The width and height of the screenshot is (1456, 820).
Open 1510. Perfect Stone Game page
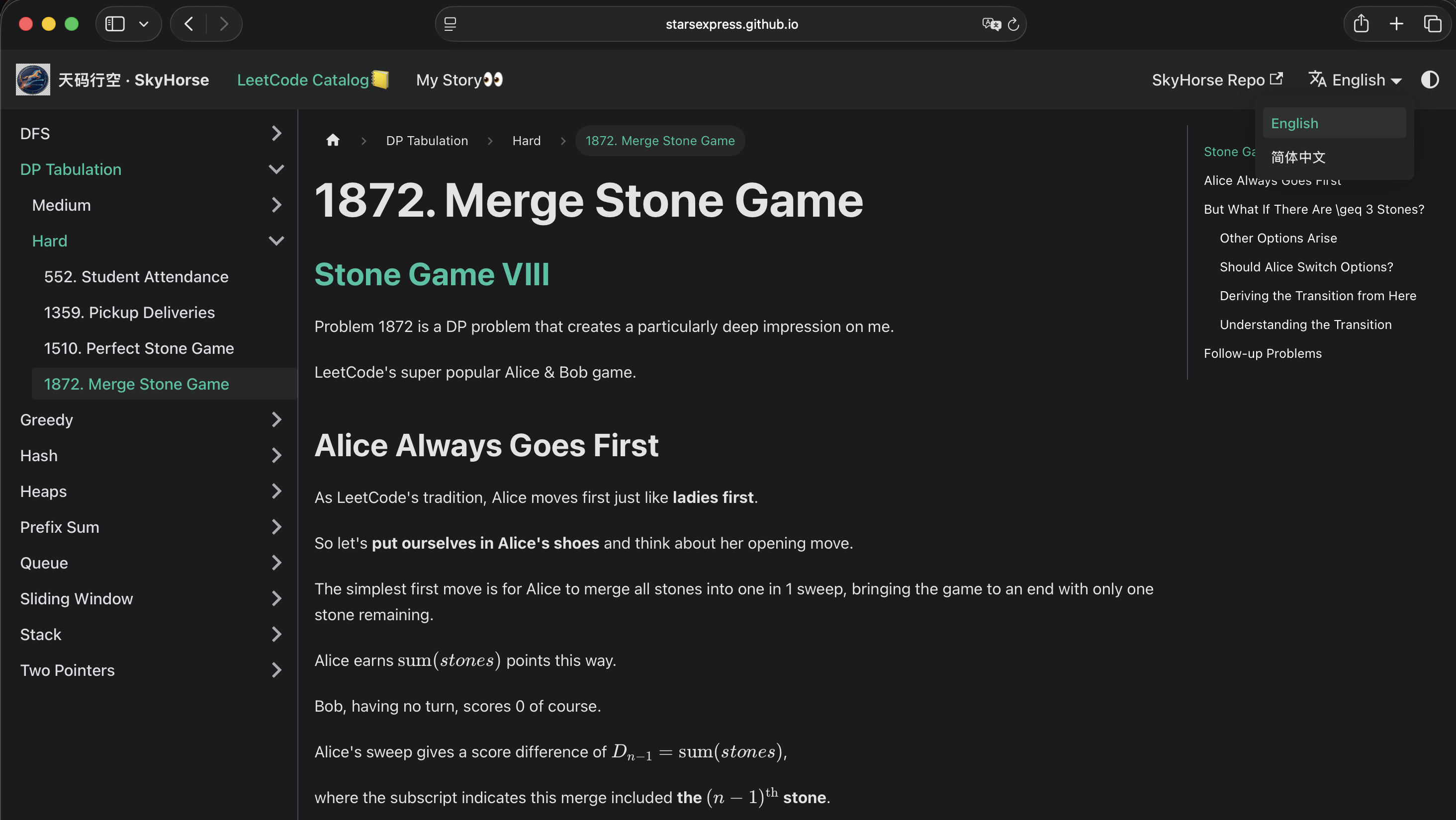point(139,348)
